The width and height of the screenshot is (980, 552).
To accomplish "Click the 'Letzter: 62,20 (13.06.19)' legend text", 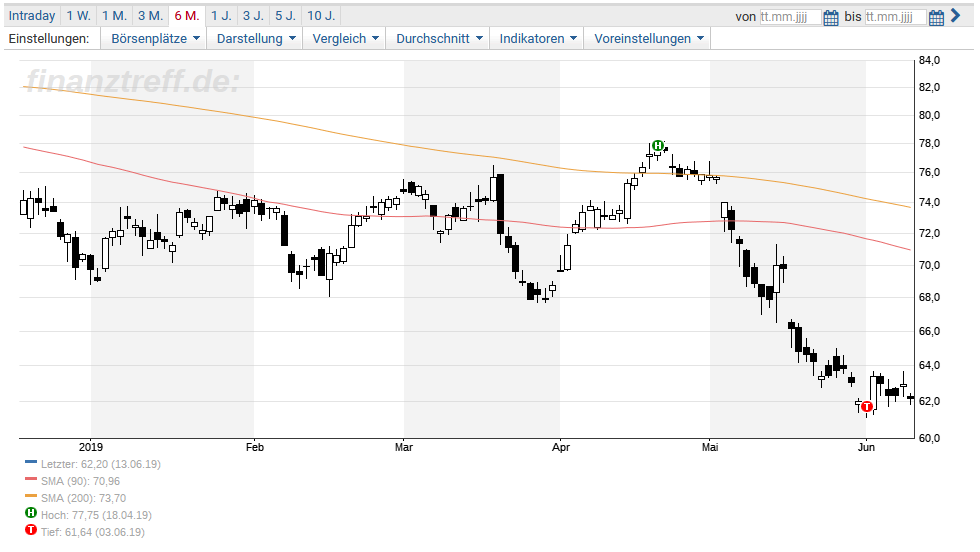I will coord(101,464).
